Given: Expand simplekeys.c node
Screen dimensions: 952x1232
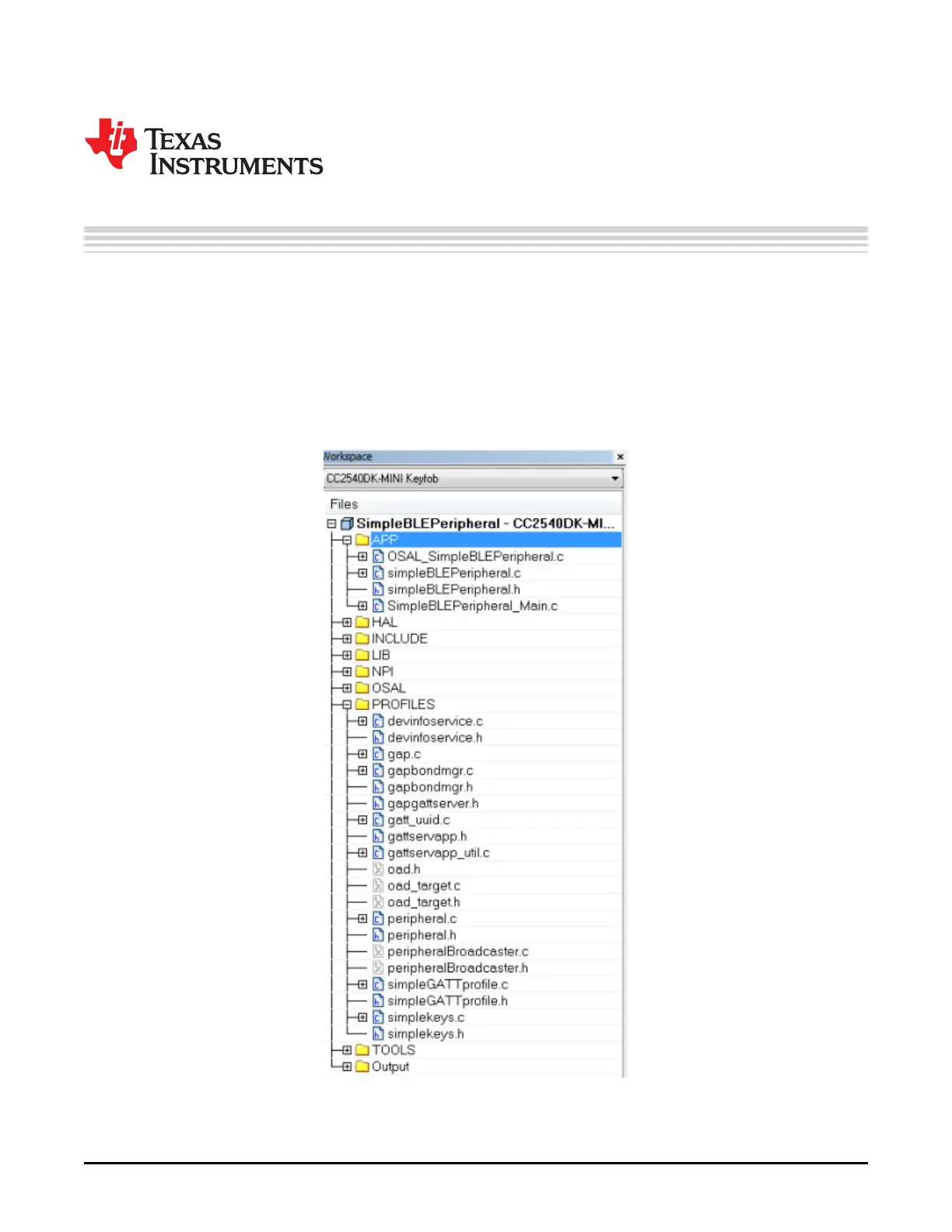Looking at the screenshot, I should coord(362,1017).
